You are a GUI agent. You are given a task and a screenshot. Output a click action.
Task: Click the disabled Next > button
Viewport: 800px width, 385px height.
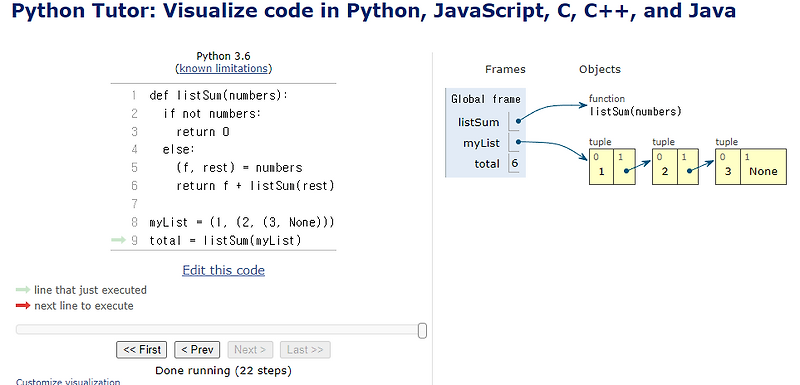[250, 350]
